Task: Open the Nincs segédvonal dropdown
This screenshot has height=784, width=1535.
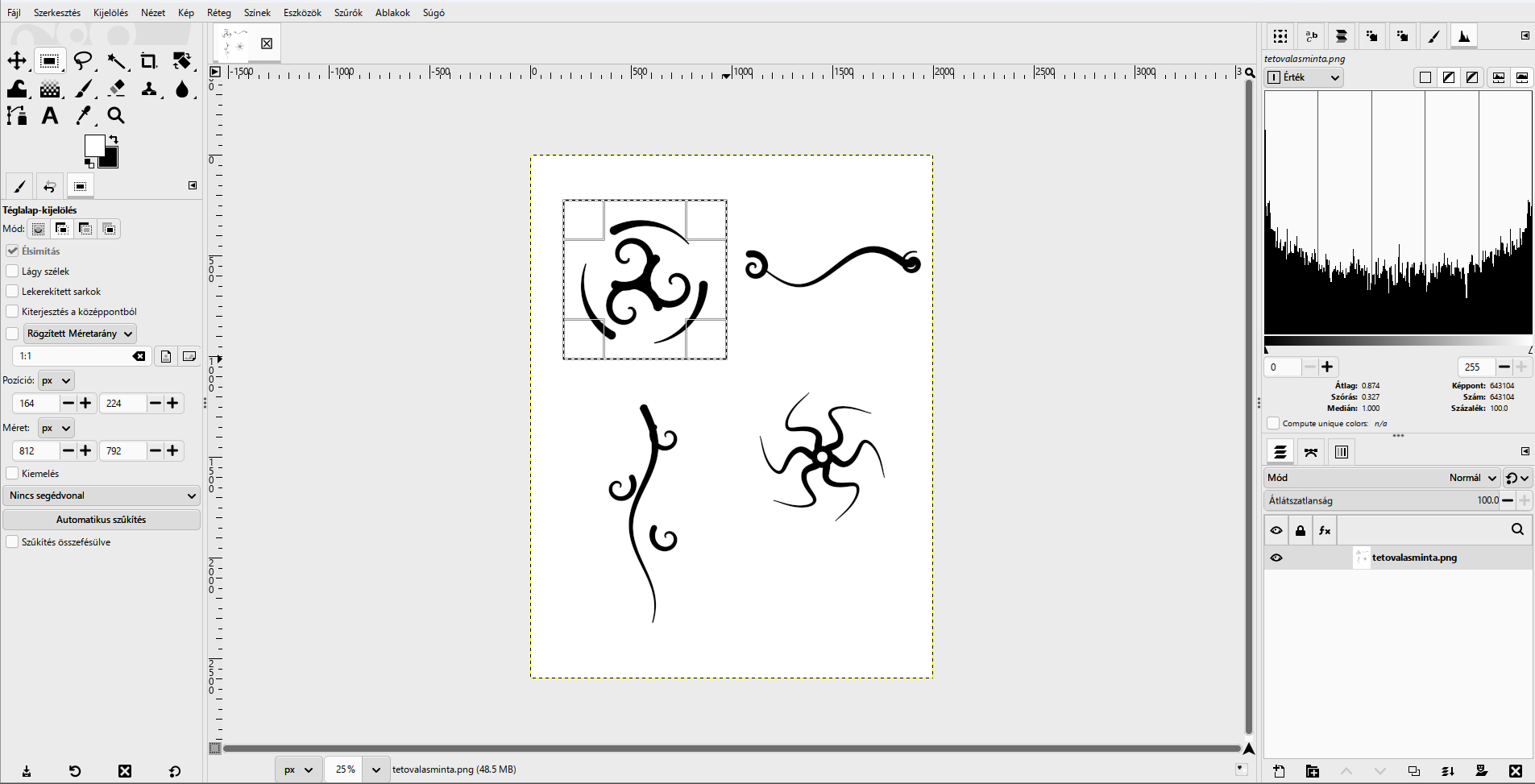Action: point(102,496)
